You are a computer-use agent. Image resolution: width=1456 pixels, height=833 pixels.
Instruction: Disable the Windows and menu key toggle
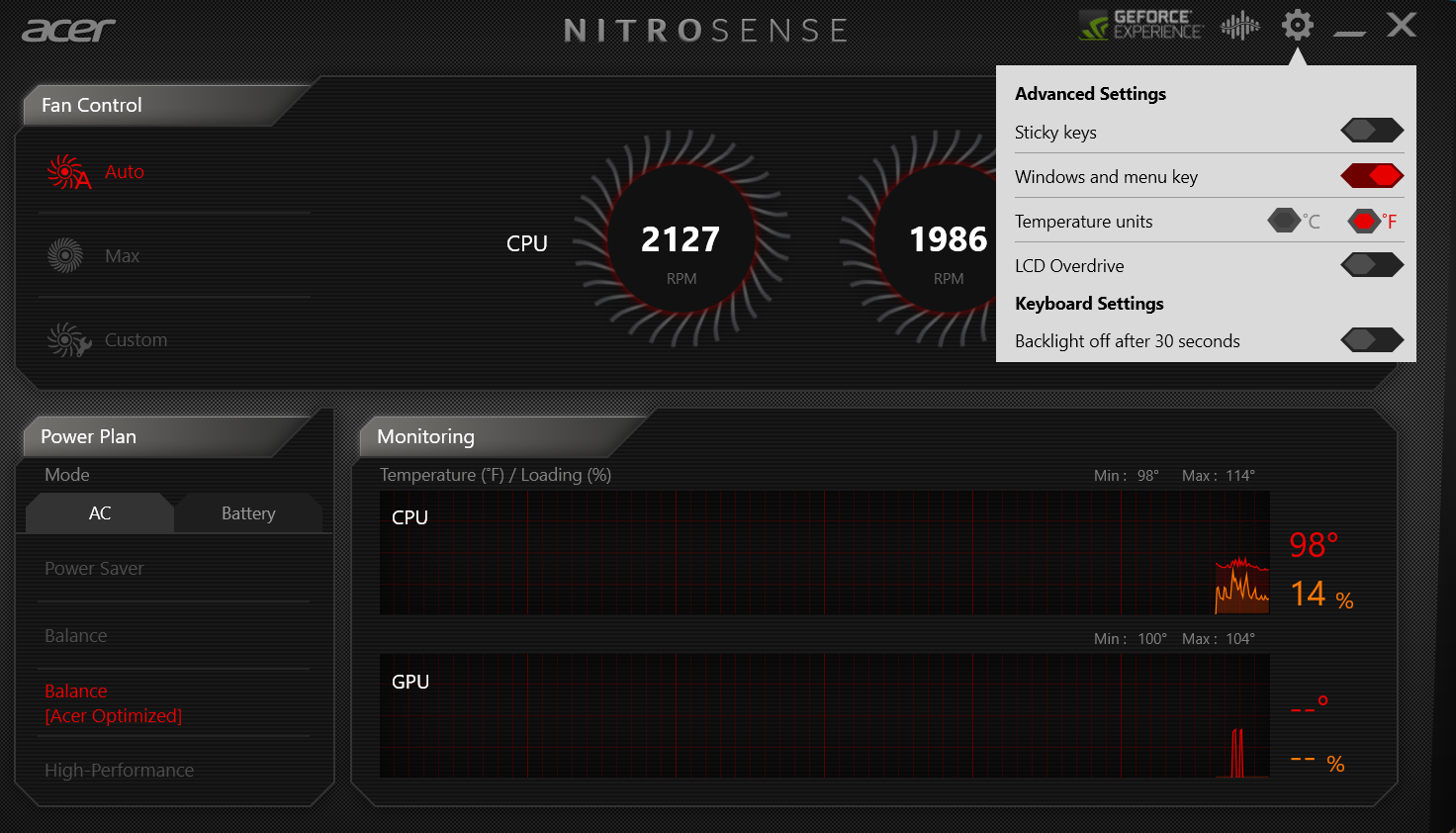pyautogui.click(x=1372, y=176)
